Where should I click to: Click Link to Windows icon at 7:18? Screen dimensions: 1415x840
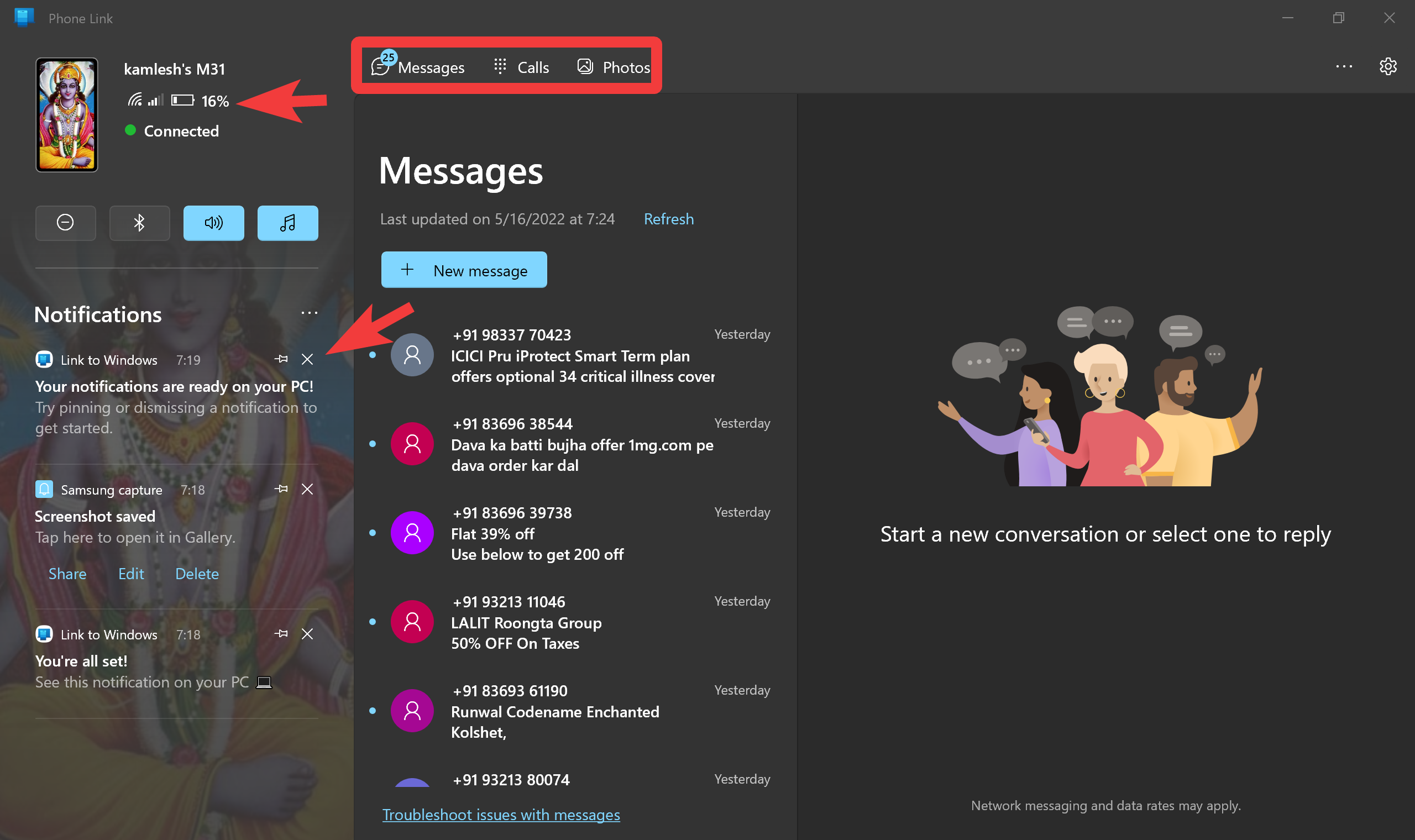[44, 634]
